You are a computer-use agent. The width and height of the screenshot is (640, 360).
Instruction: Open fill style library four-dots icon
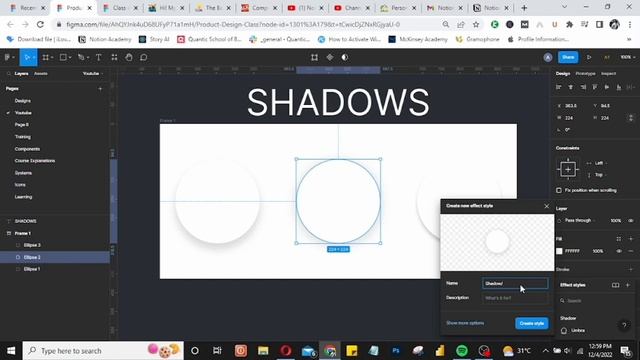(x=619, y=239)
